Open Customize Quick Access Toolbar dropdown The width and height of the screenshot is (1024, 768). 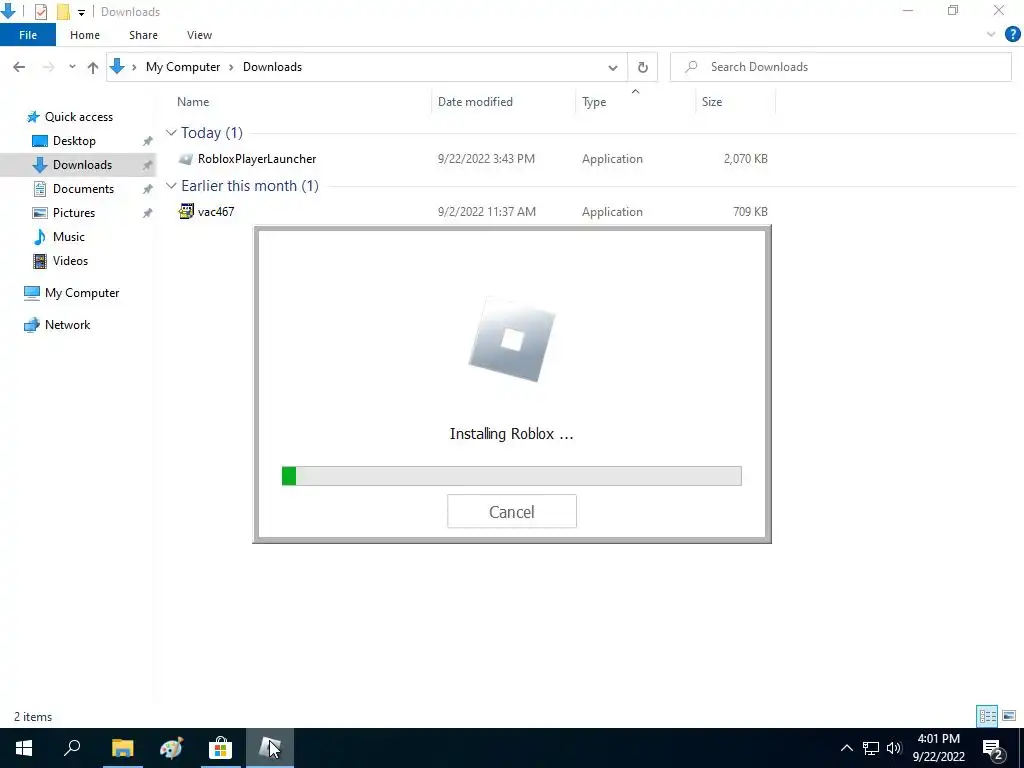coord(81,12)
